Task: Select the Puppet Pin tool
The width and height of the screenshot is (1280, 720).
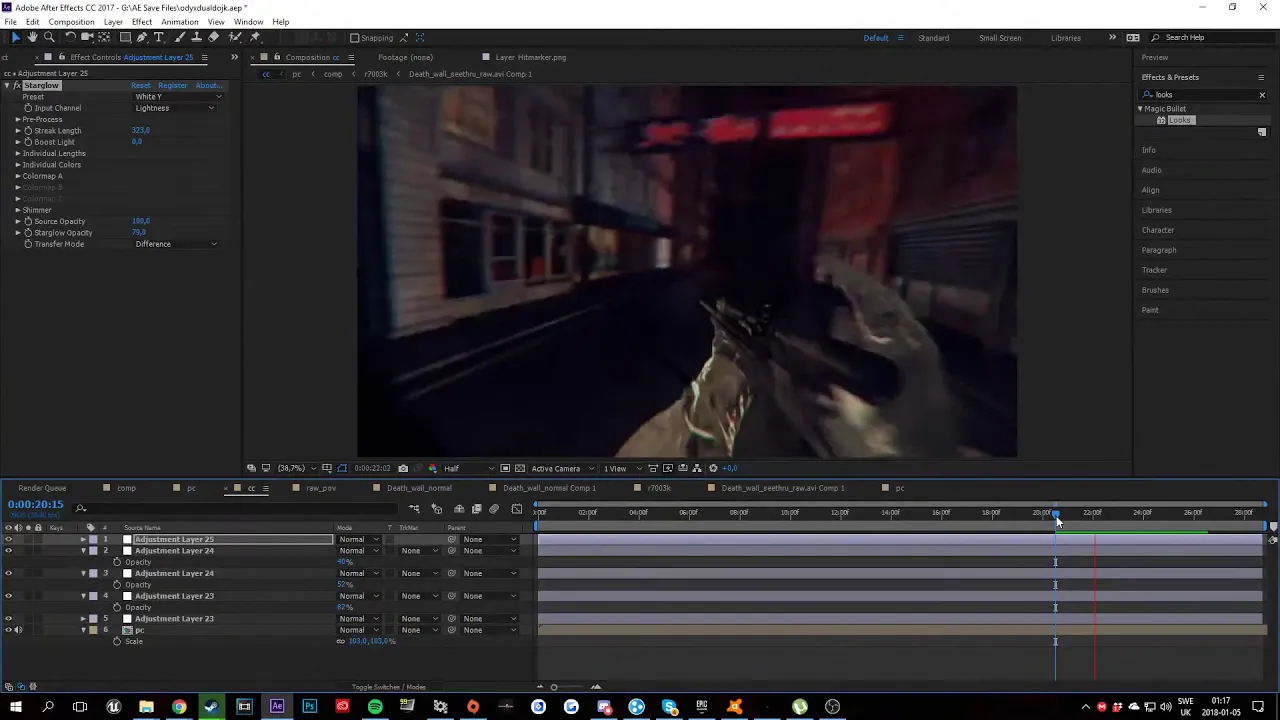Action: pyautogui.click(x=255, y=37)
